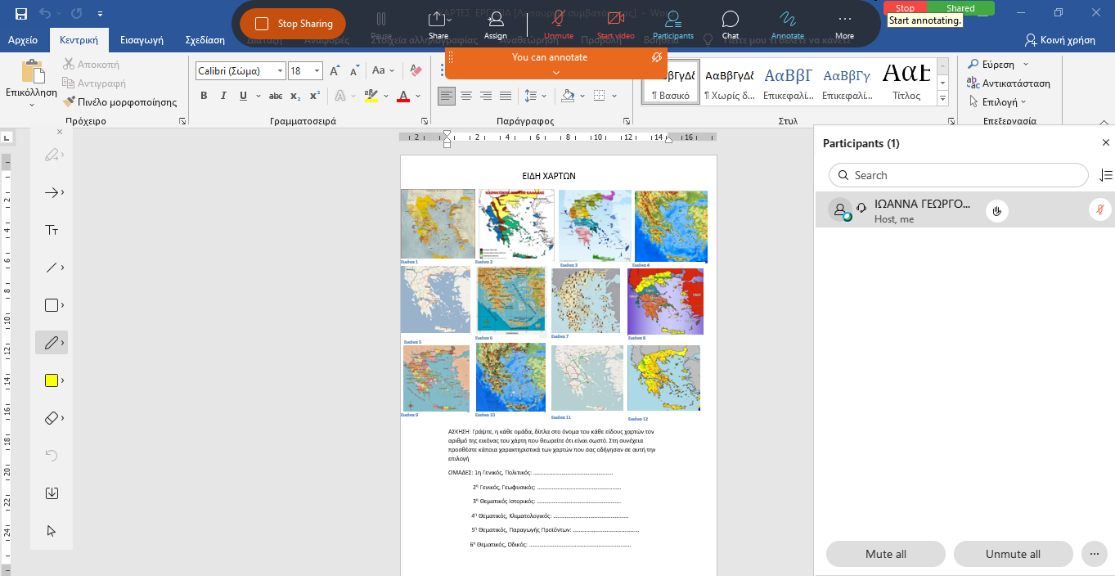1115x576 pixels.
Task: Open the Chat panel in Webex
Action: pos(730,24)
